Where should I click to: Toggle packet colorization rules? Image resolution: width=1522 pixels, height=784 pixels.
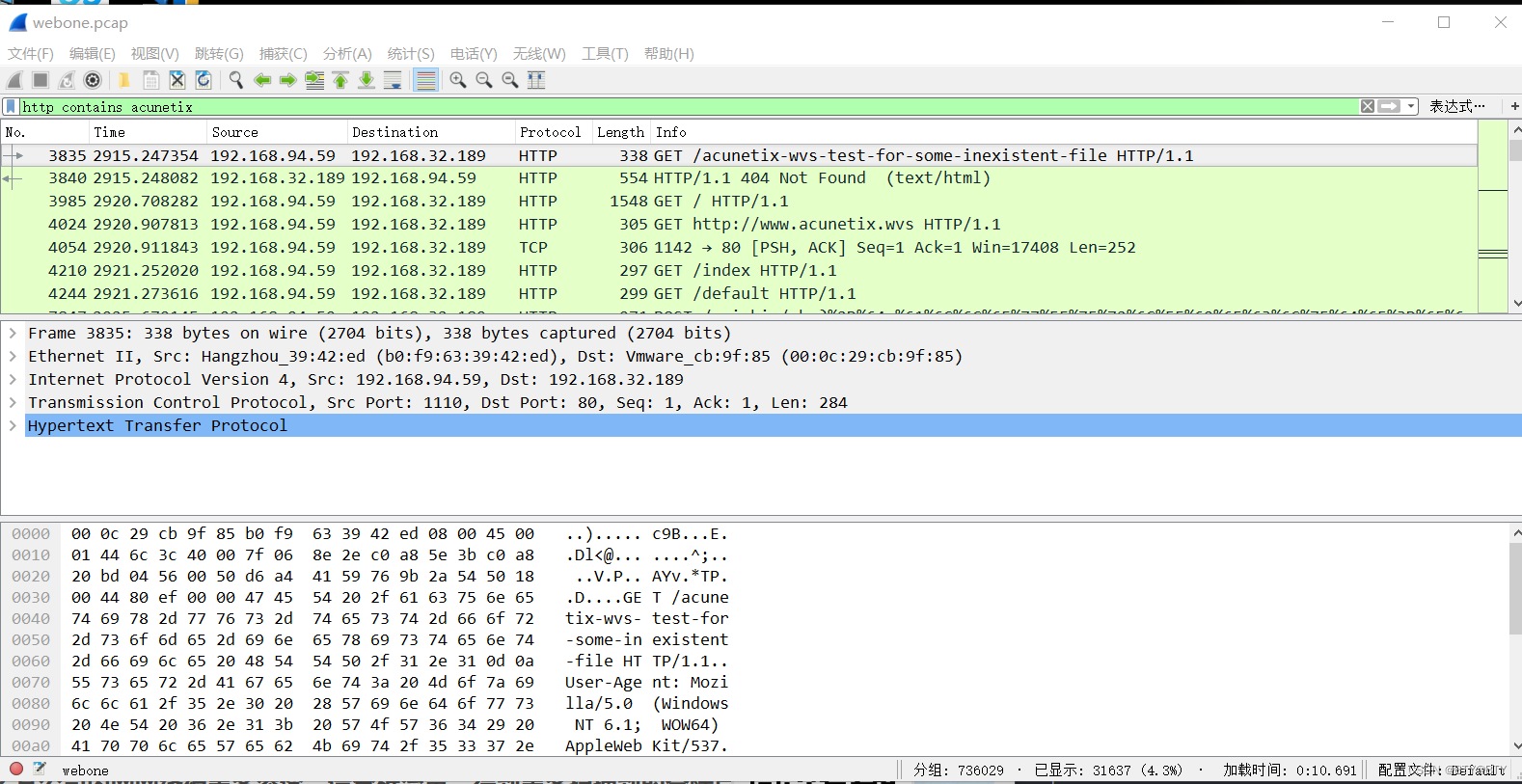[x=425, y=80]
